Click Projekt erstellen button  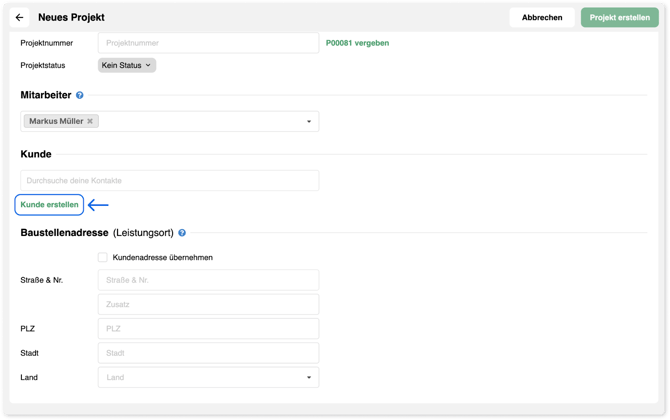click(620, 18)
